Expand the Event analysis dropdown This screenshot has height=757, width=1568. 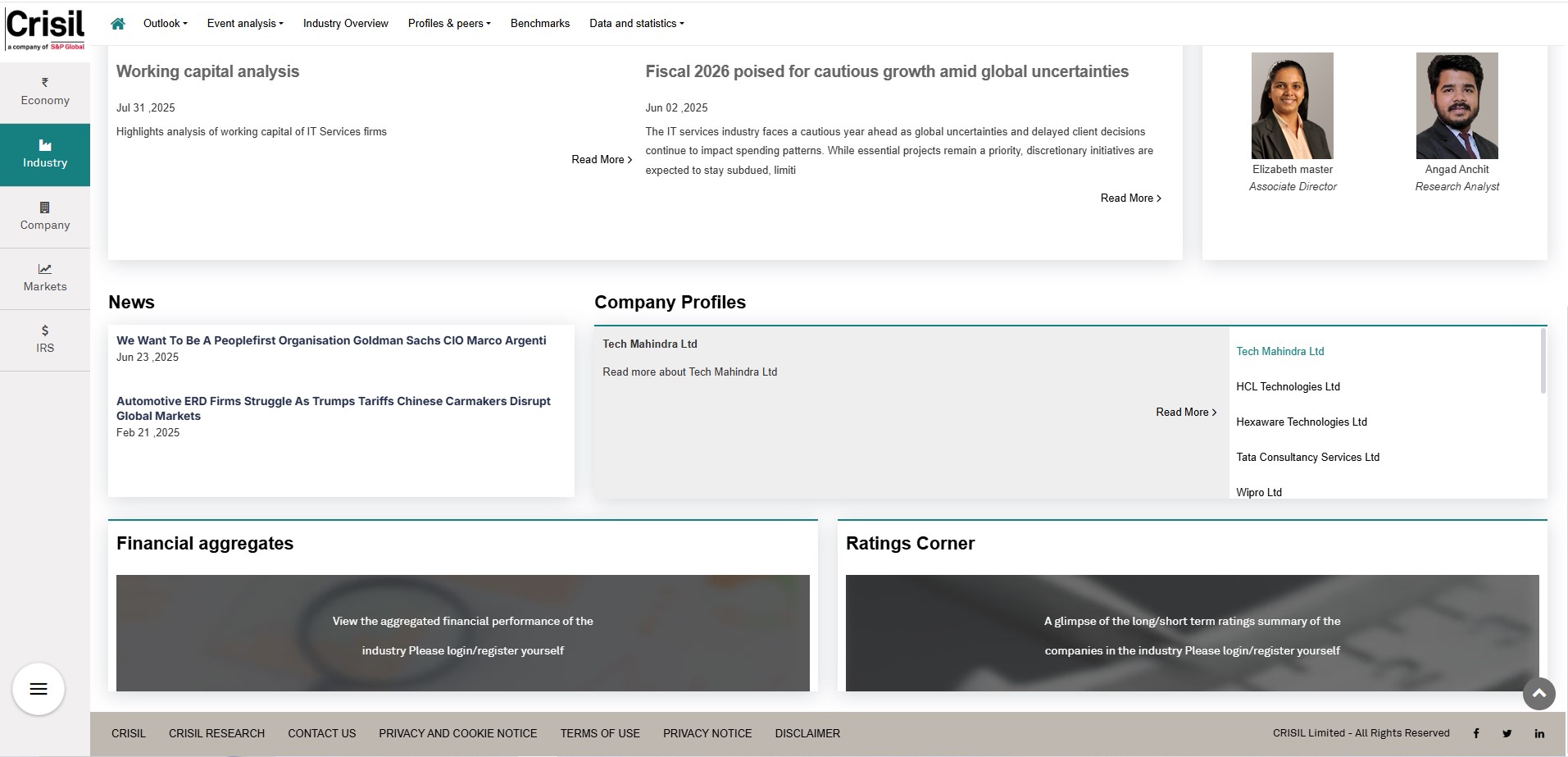[x=245, y=24]
